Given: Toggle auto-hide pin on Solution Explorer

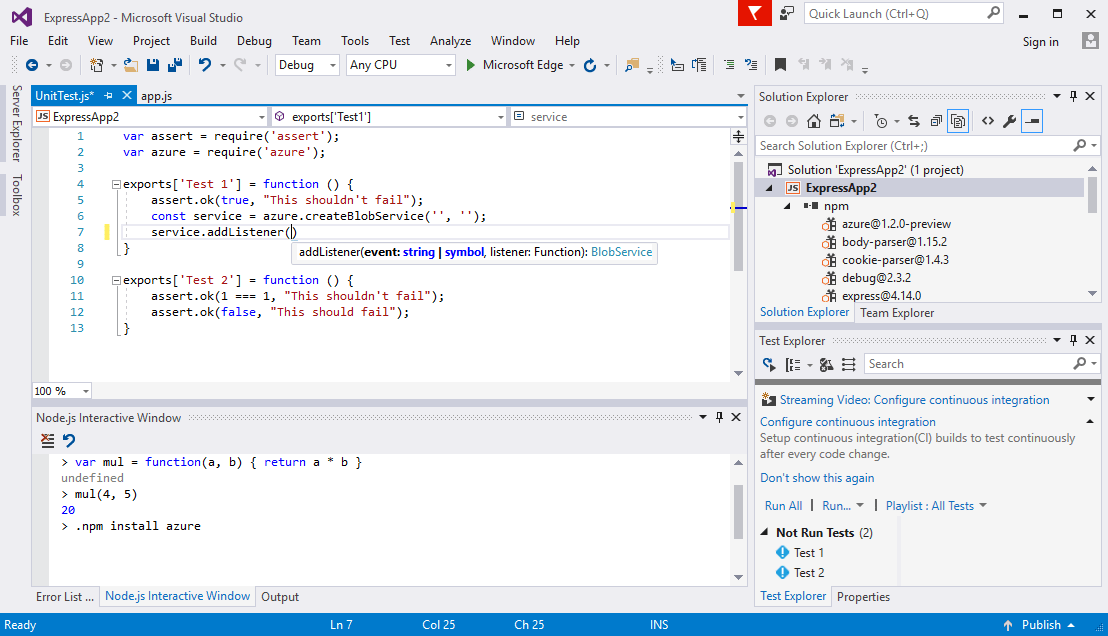Looking at the screenshot, I should point(1075,96).
